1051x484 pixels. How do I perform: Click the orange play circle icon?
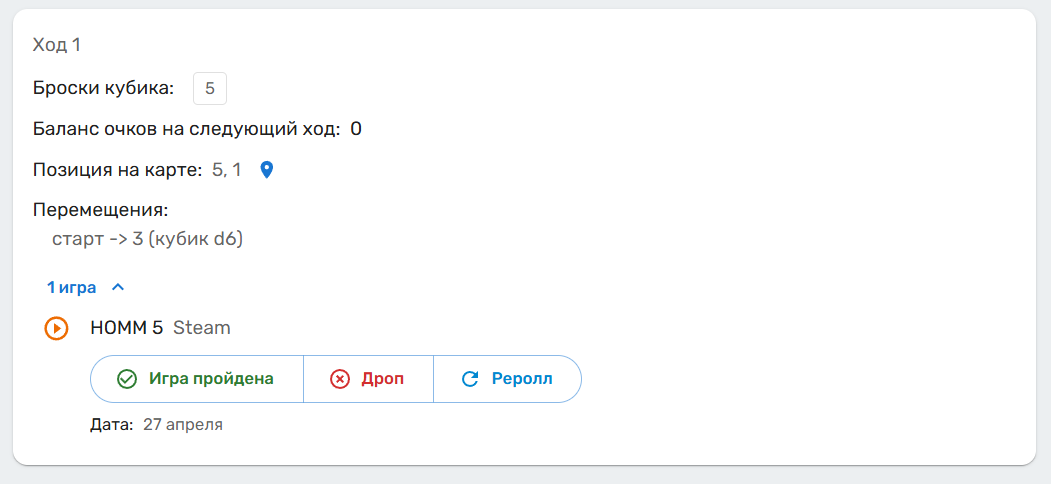56,328
